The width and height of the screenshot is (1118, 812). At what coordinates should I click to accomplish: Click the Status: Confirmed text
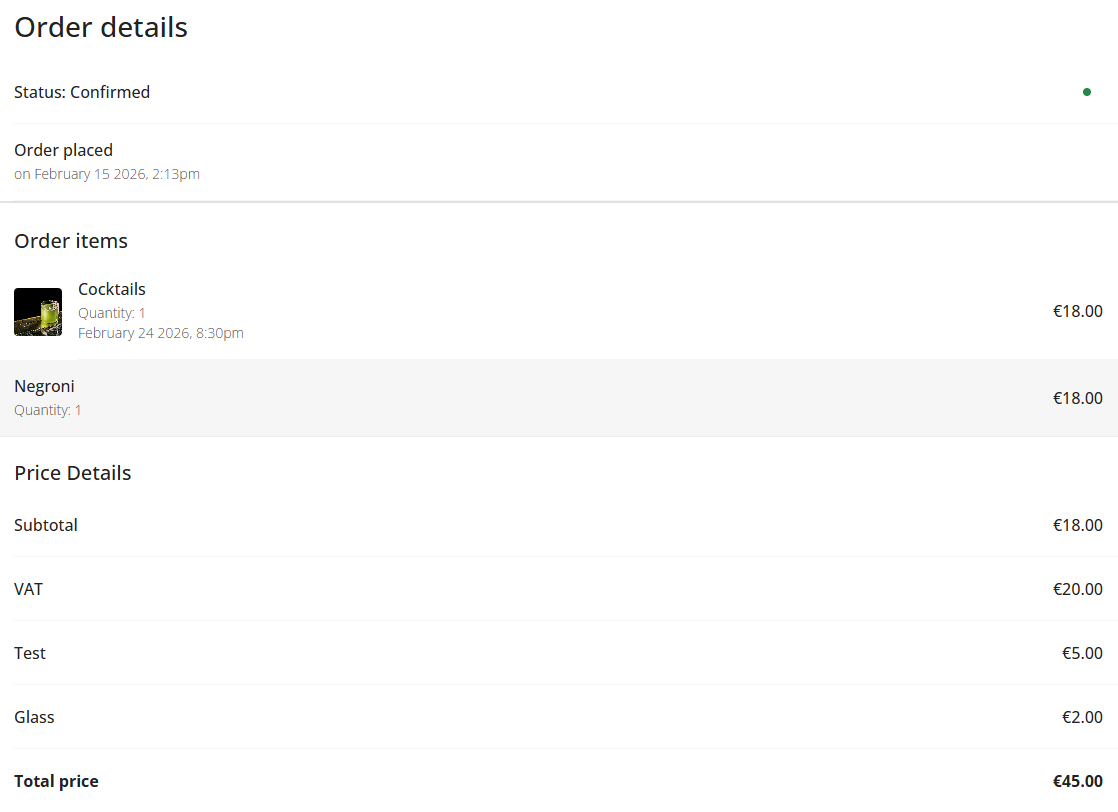click(x=82, y=92)
